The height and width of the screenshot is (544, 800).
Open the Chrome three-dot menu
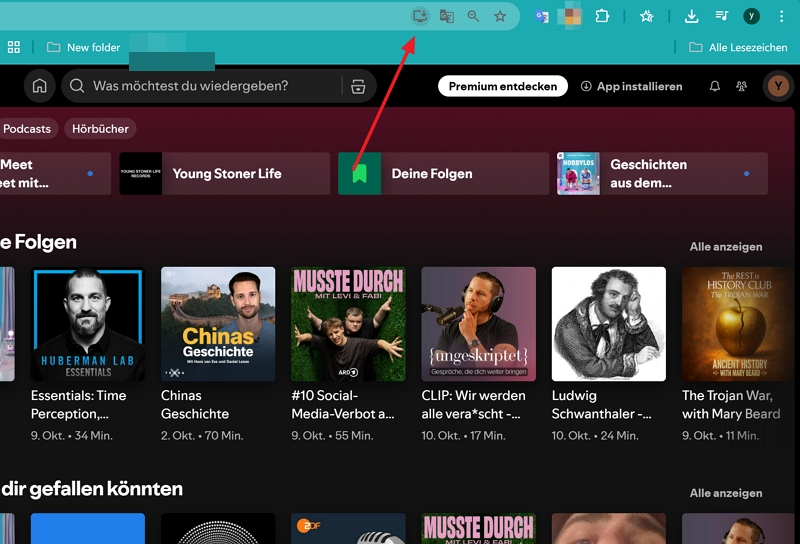tap(781, 16)
